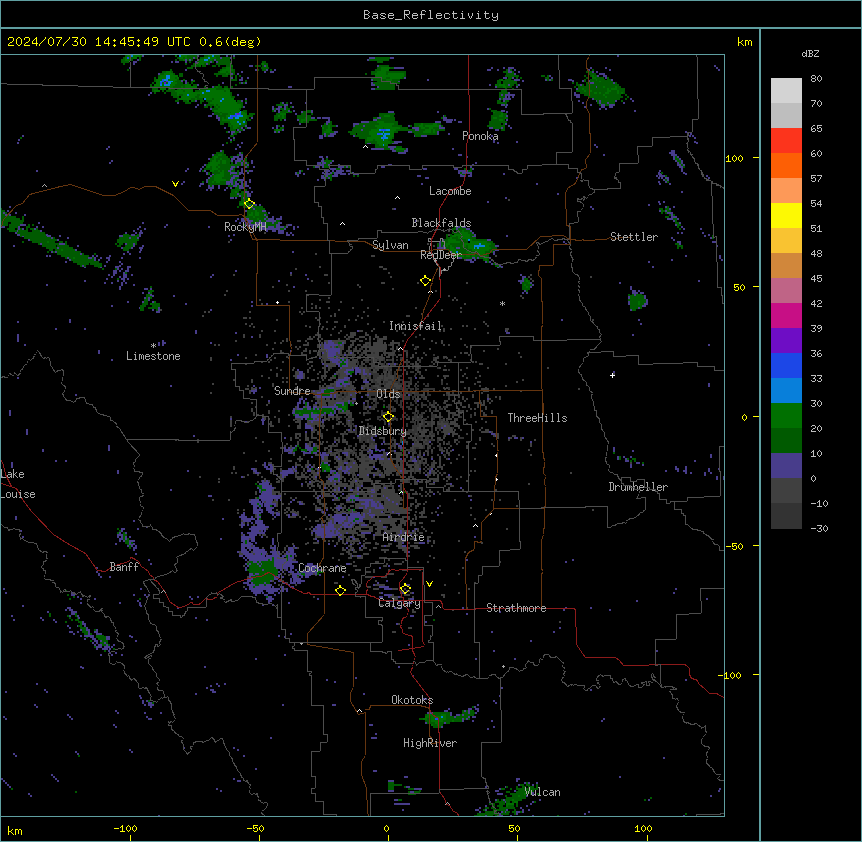Pick the red 60-65 dBZ legend color
The height and width of the screenshot is (842, 862).
coord(786,140)
